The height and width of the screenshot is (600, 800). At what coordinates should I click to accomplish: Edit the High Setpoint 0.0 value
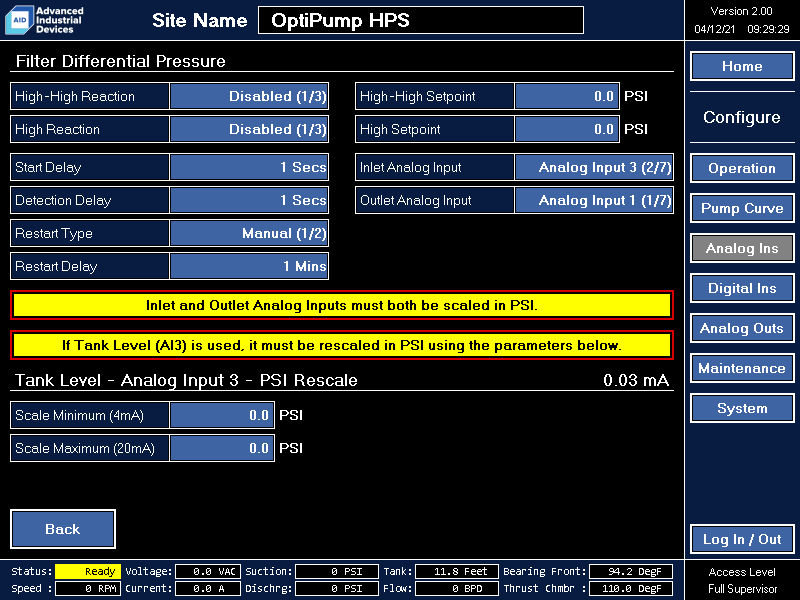coord(567,130)
